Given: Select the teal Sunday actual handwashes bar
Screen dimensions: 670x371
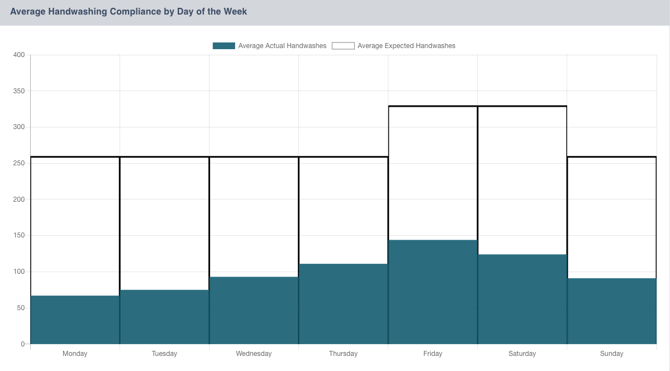Looking at the screenshot, I should click(x=612, y=311).
